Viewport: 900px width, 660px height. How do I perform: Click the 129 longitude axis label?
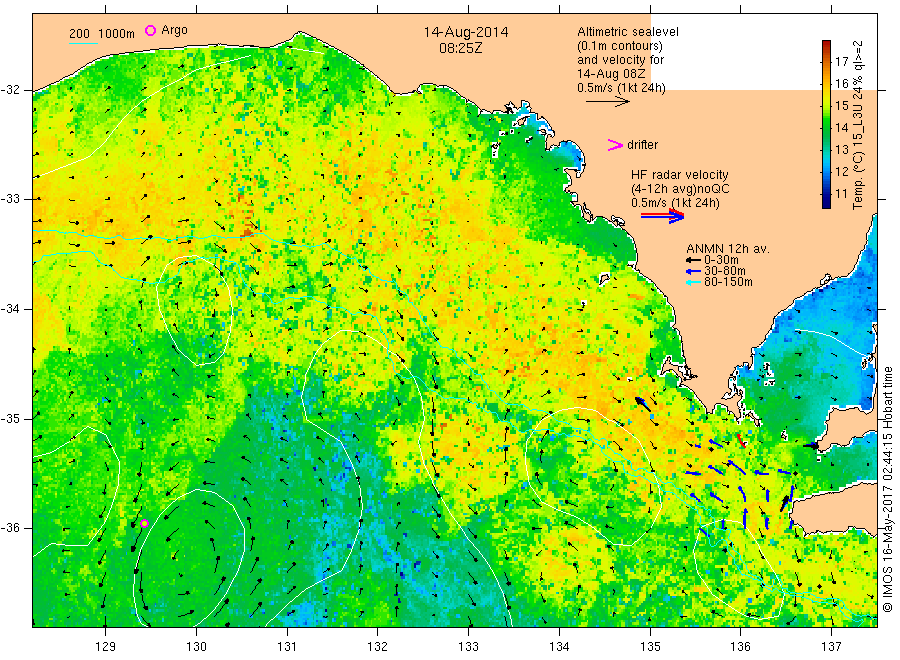point(106,647)
